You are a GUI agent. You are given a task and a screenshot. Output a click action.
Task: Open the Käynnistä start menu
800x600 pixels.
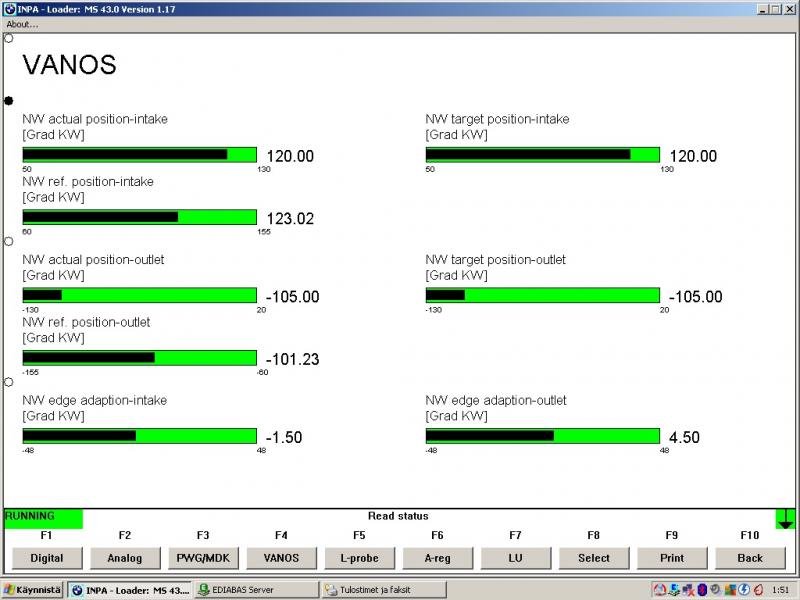click(x=32, y=590)
